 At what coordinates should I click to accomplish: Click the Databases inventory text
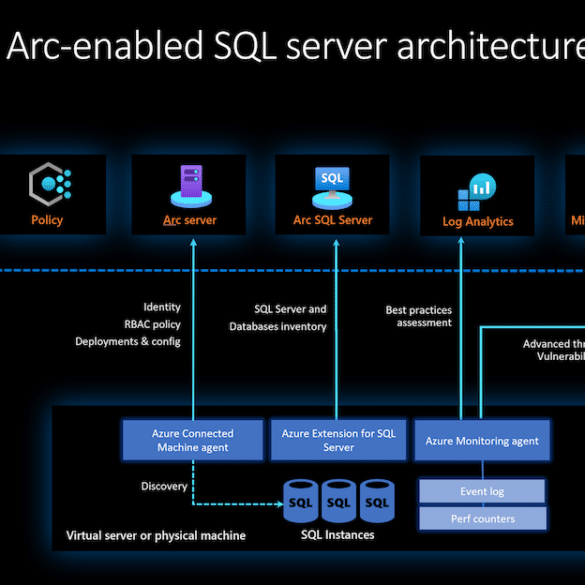(278, 326)
